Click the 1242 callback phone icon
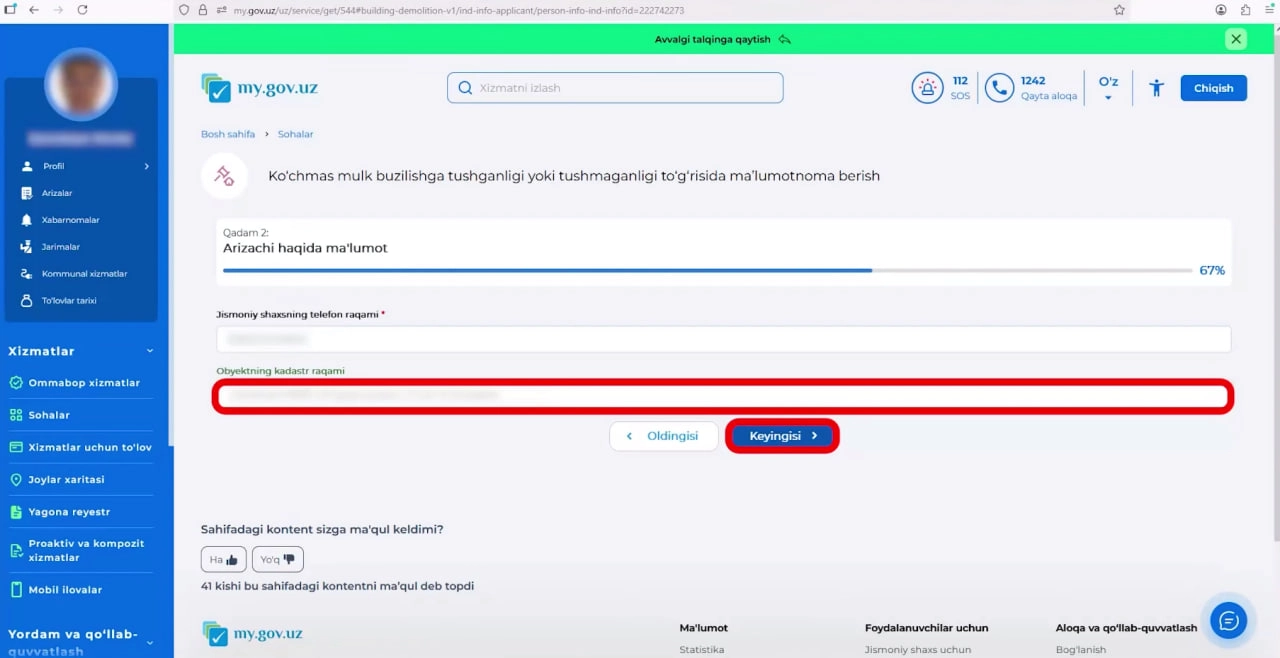The height and width of the screenshot is (658, 1280). [999, 88]
